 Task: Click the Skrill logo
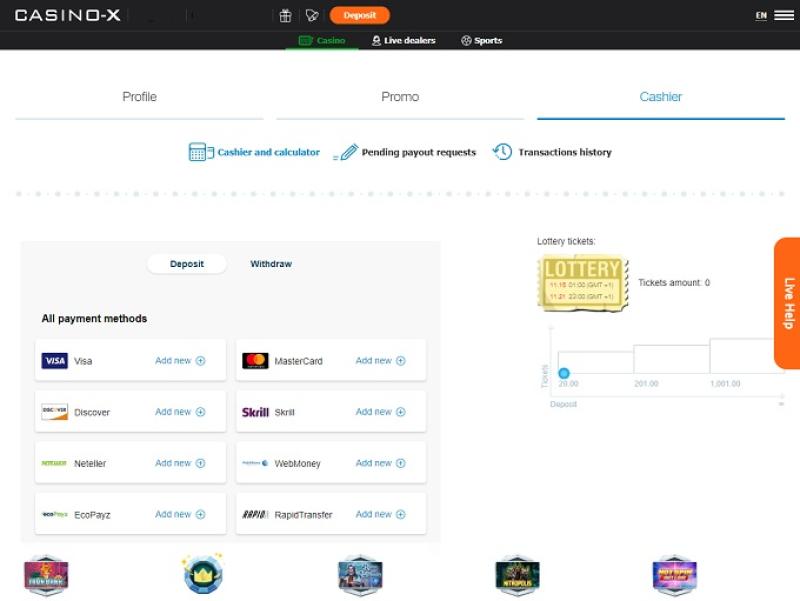click(255, 412)
